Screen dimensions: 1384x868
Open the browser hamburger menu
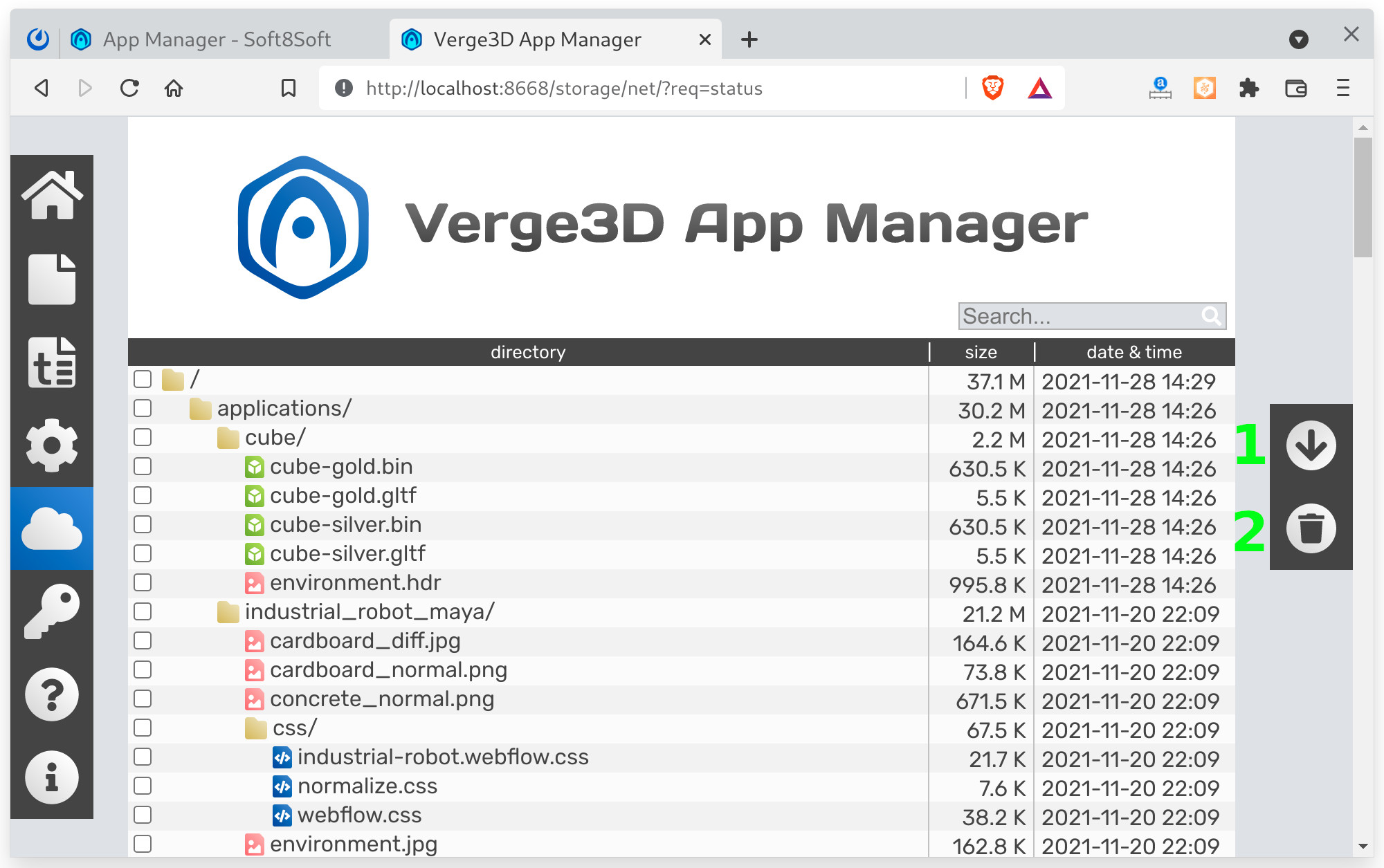[1343, 88]
